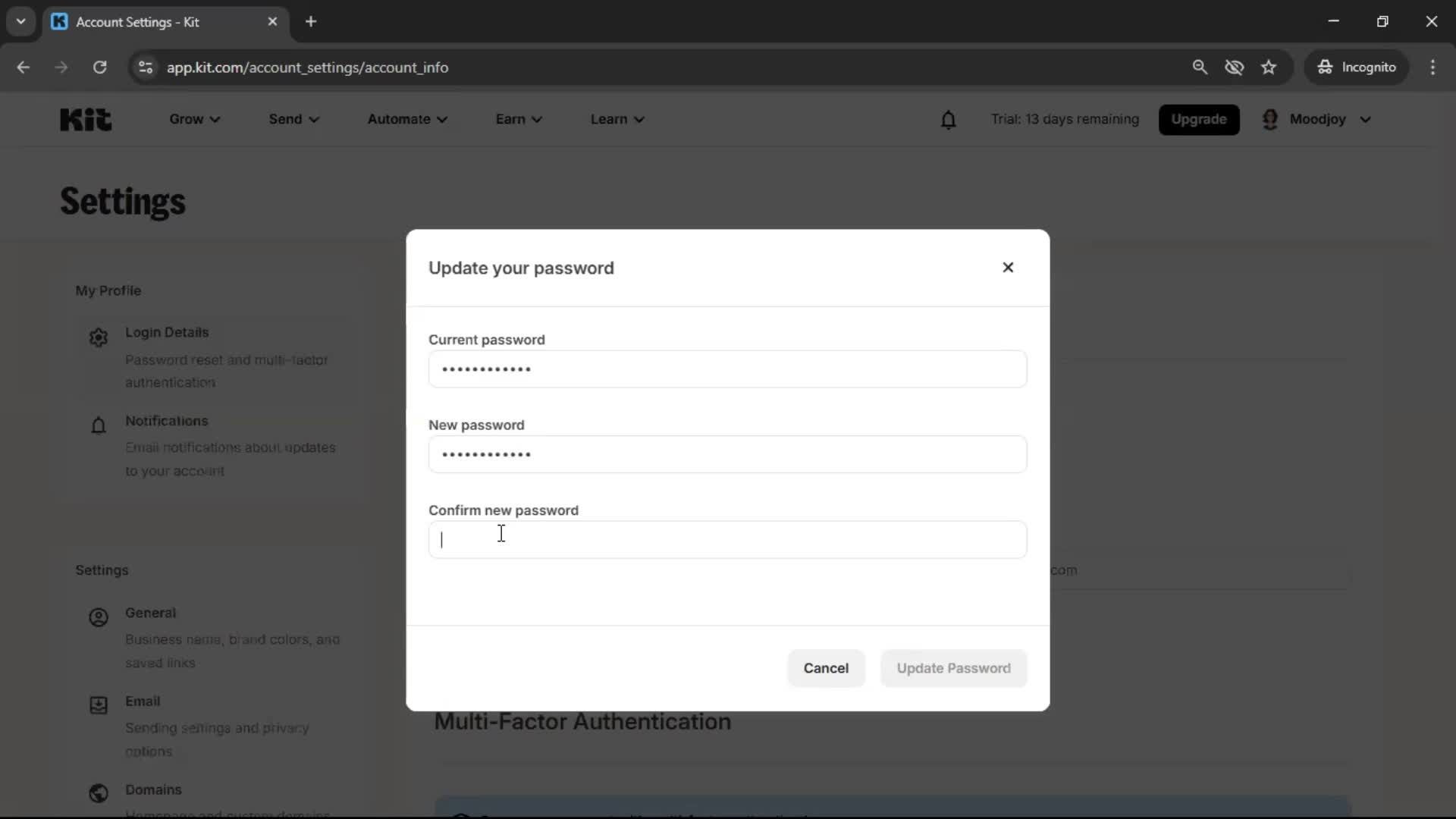Open the Grow dropdown menu

pyautogui.click(x=193, y=119)
